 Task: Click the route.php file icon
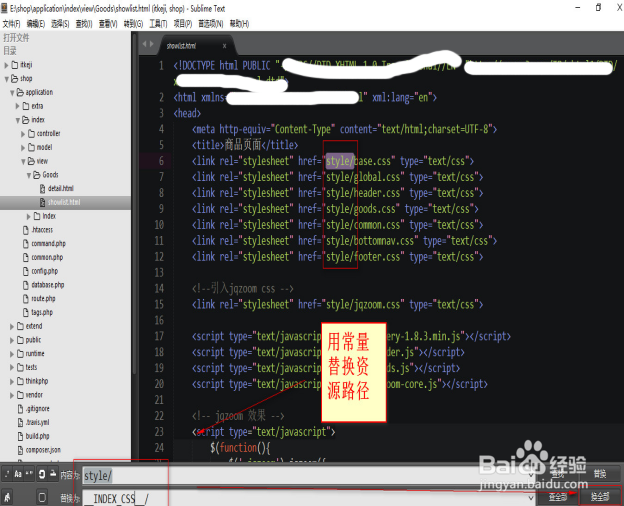[26, 299]
